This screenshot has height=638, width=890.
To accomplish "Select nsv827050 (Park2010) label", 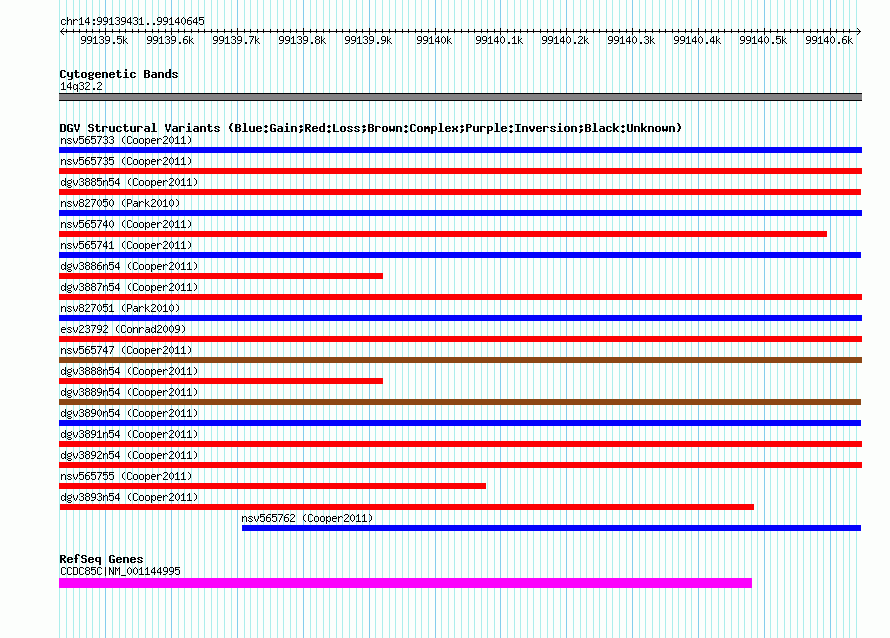I will click(120, 203).
